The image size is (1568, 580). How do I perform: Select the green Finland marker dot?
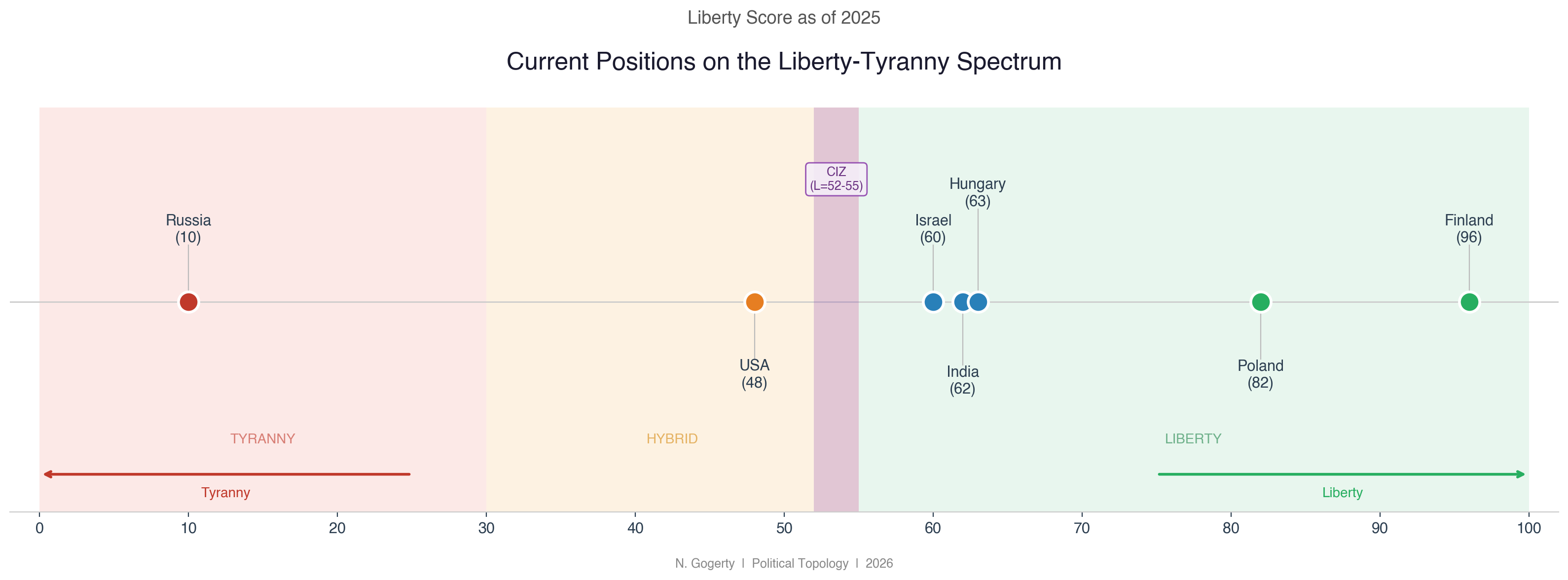1469,302
